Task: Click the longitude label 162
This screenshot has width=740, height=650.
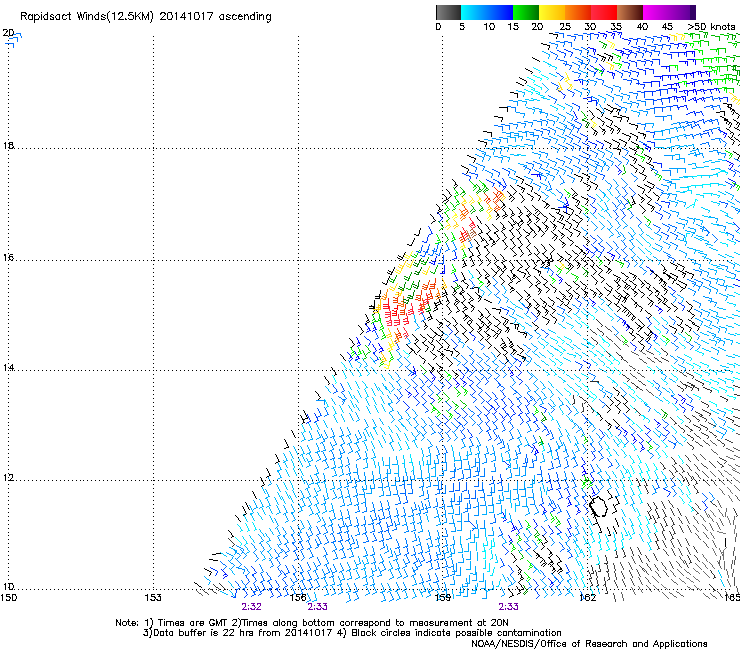Action: click(588, 598)
